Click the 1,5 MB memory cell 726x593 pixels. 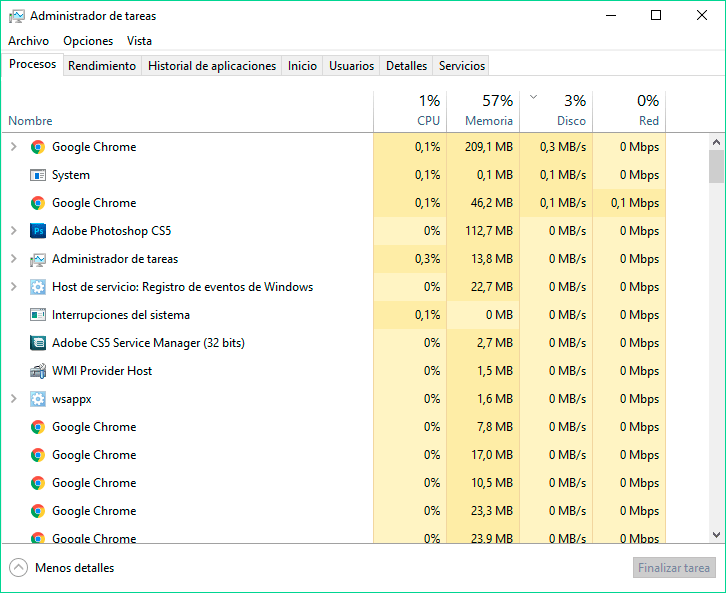point(483,371)
